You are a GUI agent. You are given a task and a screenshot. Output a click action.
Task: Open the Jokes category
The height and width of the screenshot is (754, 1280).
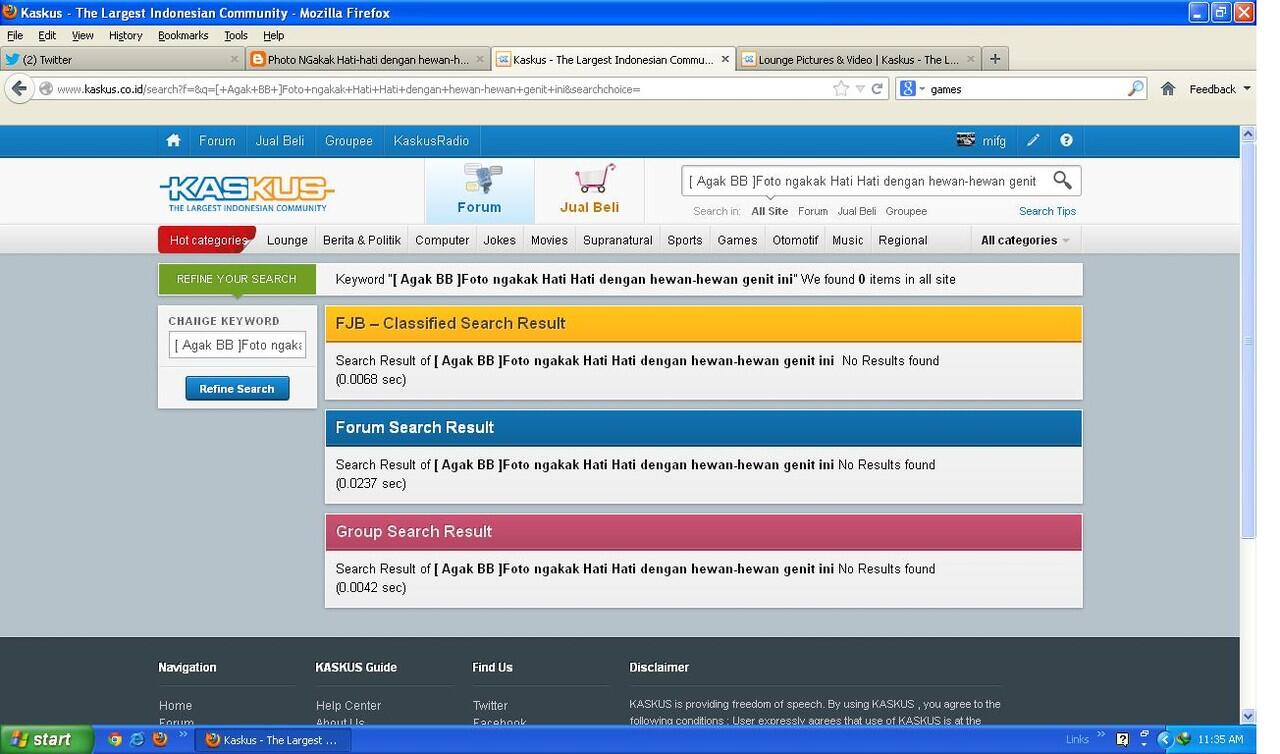coord(500,240)
